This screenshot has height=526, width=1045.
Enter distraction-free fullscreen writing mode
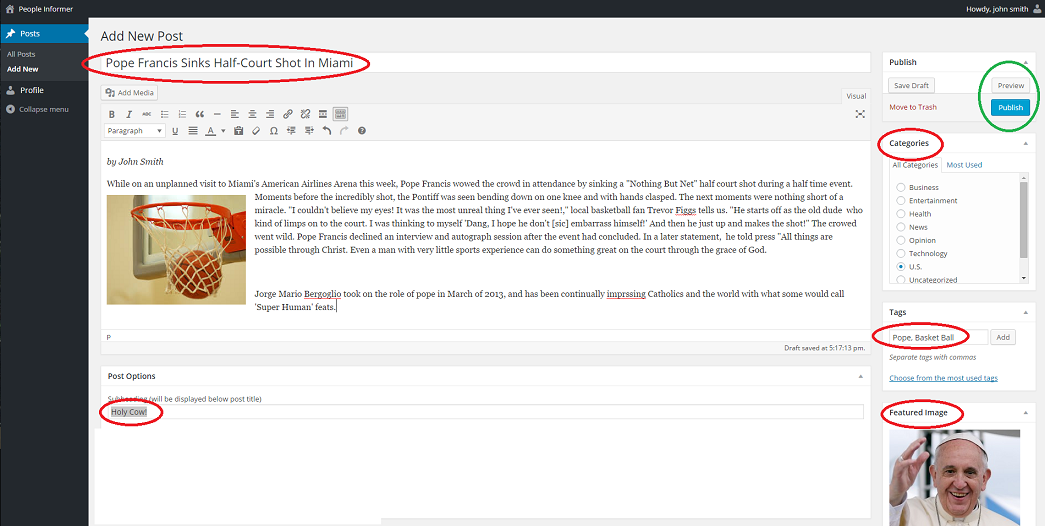click(x=859, y=114)
